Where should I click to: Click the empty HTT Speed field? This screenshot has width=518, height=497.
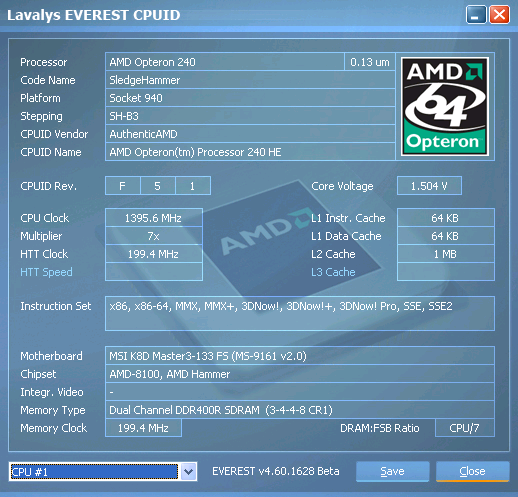[154, 272]
